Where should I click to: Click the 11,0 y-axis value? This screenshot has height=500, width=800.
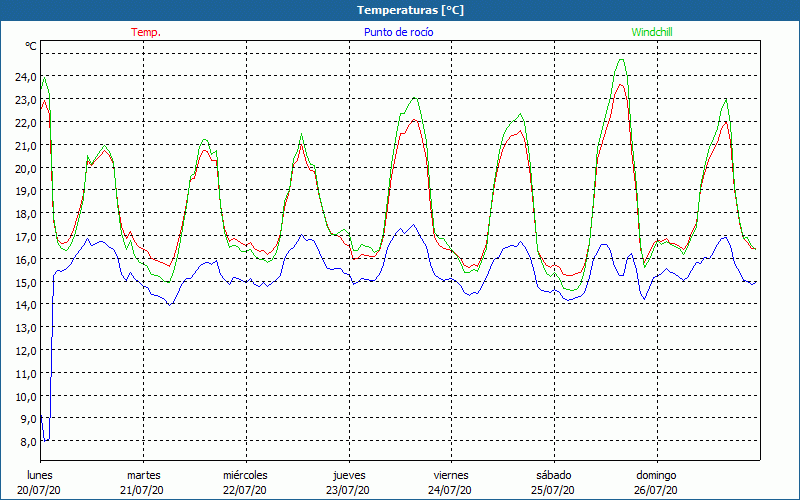(26, 373)
